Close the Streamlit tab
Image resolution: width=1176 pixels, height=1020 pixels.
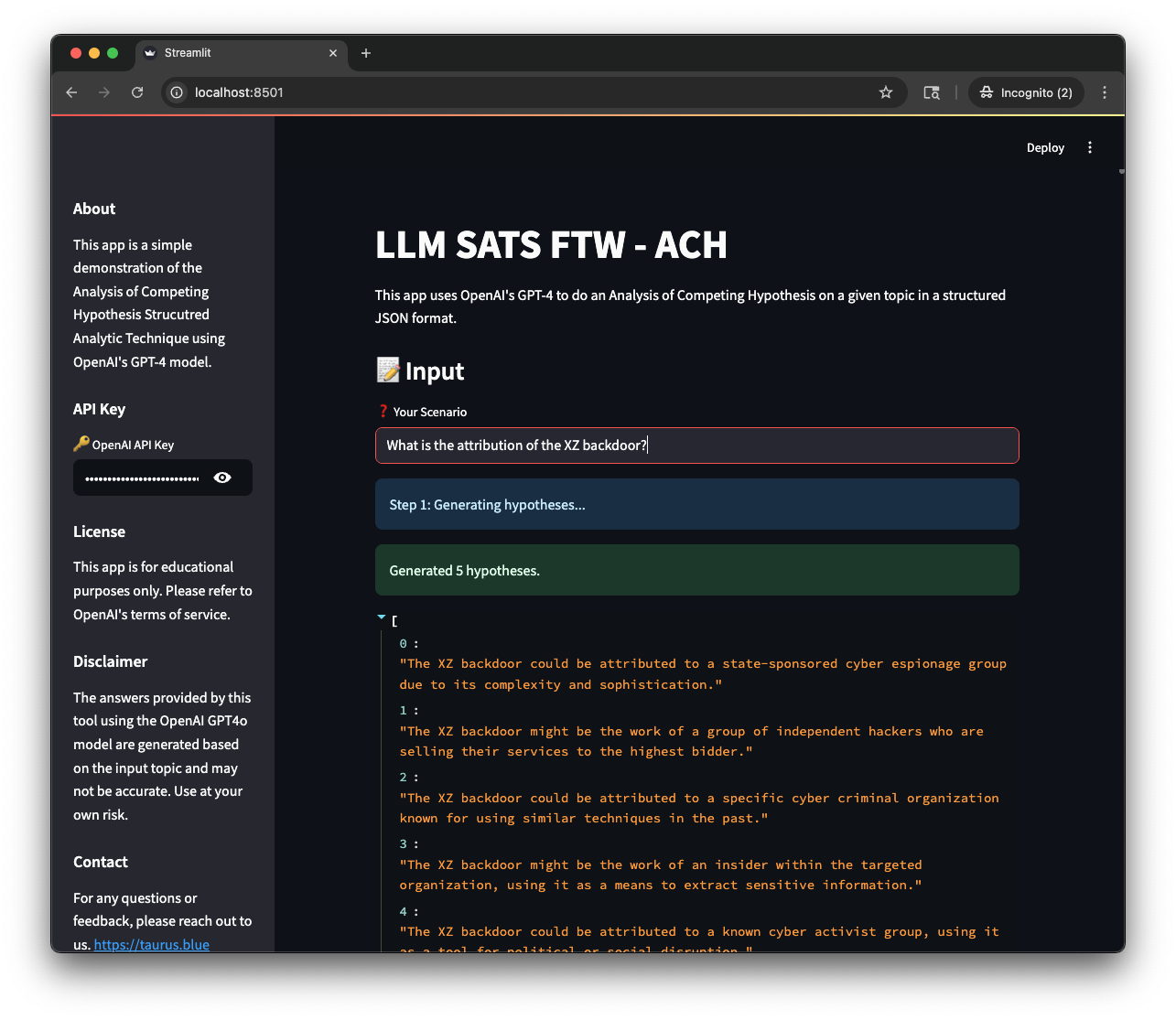tap(333, 53)
